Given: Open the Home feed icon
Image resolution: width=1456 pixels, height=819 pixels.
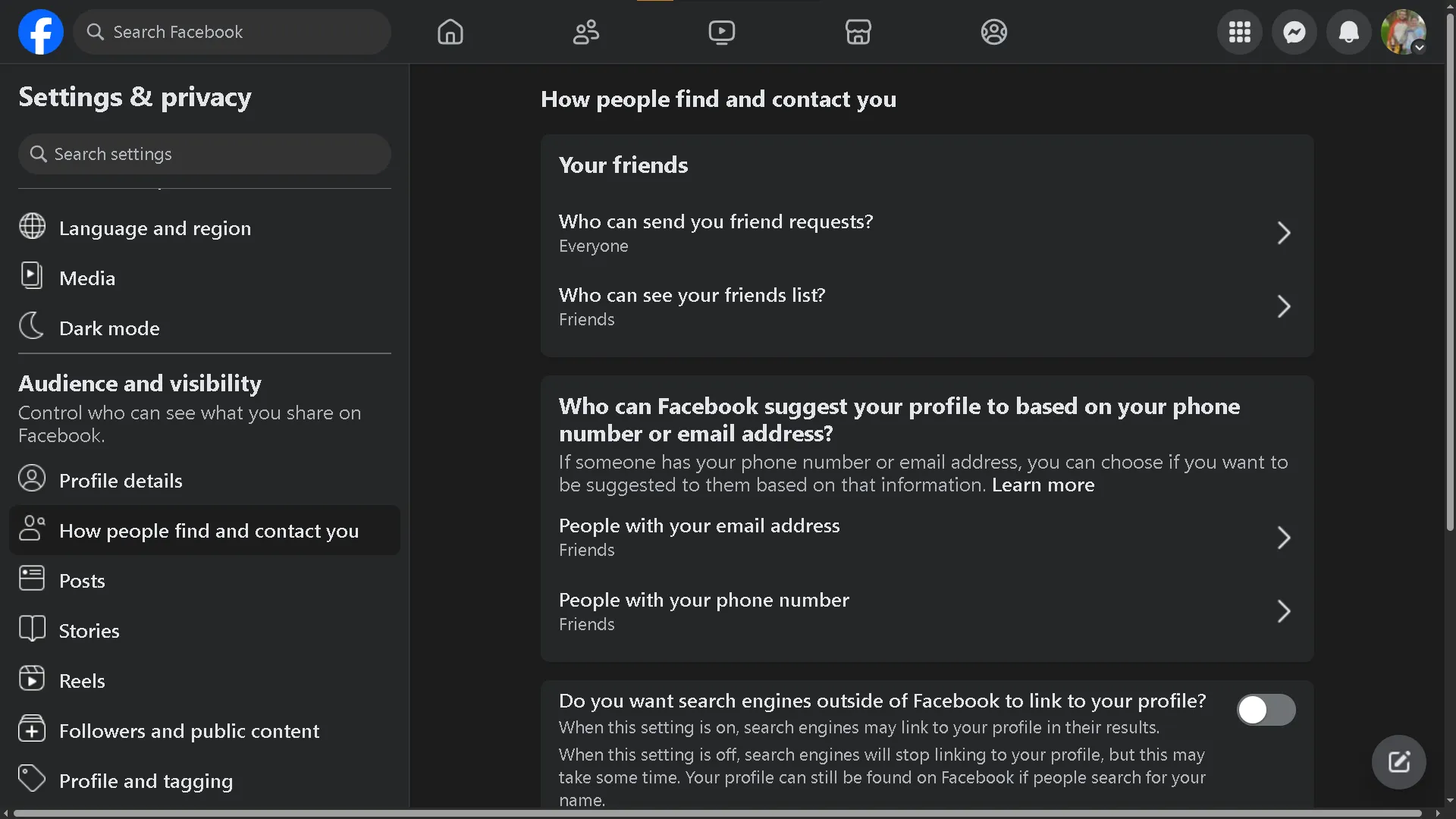Looking at the screenshot, I should click(450, 32).
